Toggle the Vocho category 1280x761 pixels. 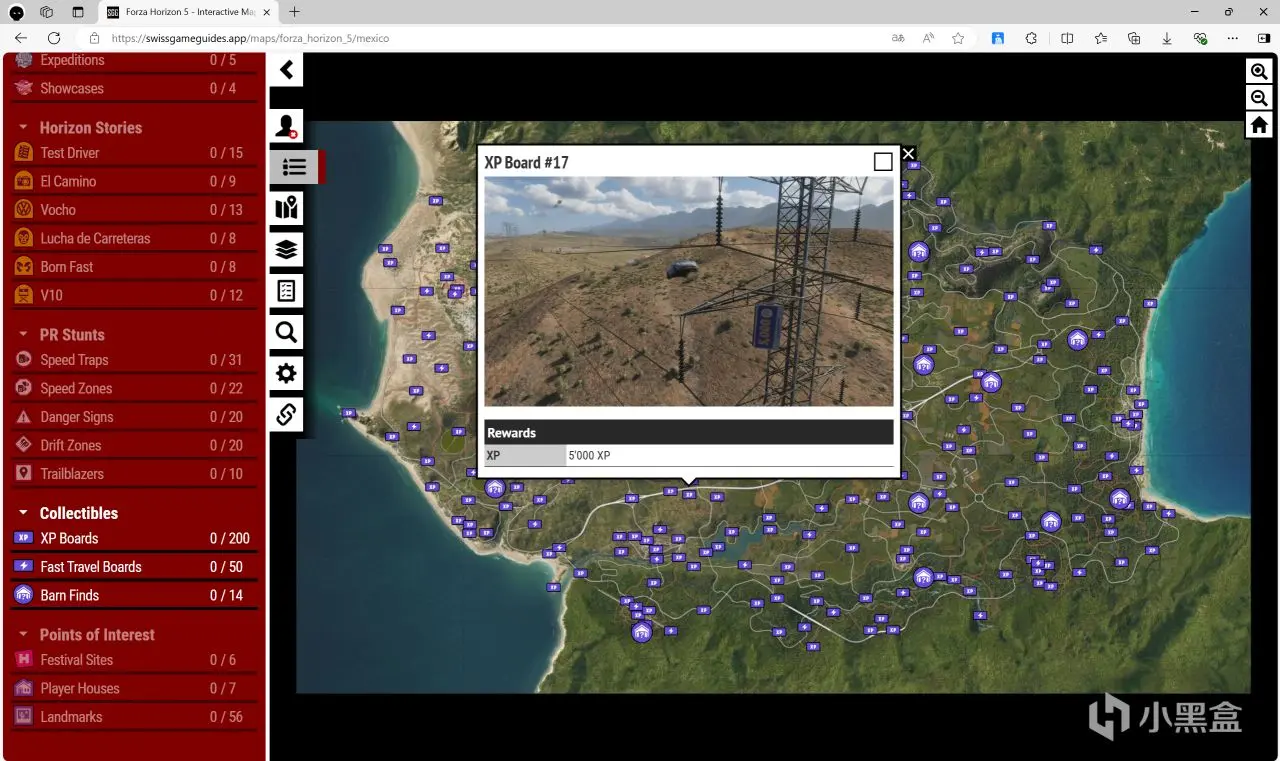[135, 210]
